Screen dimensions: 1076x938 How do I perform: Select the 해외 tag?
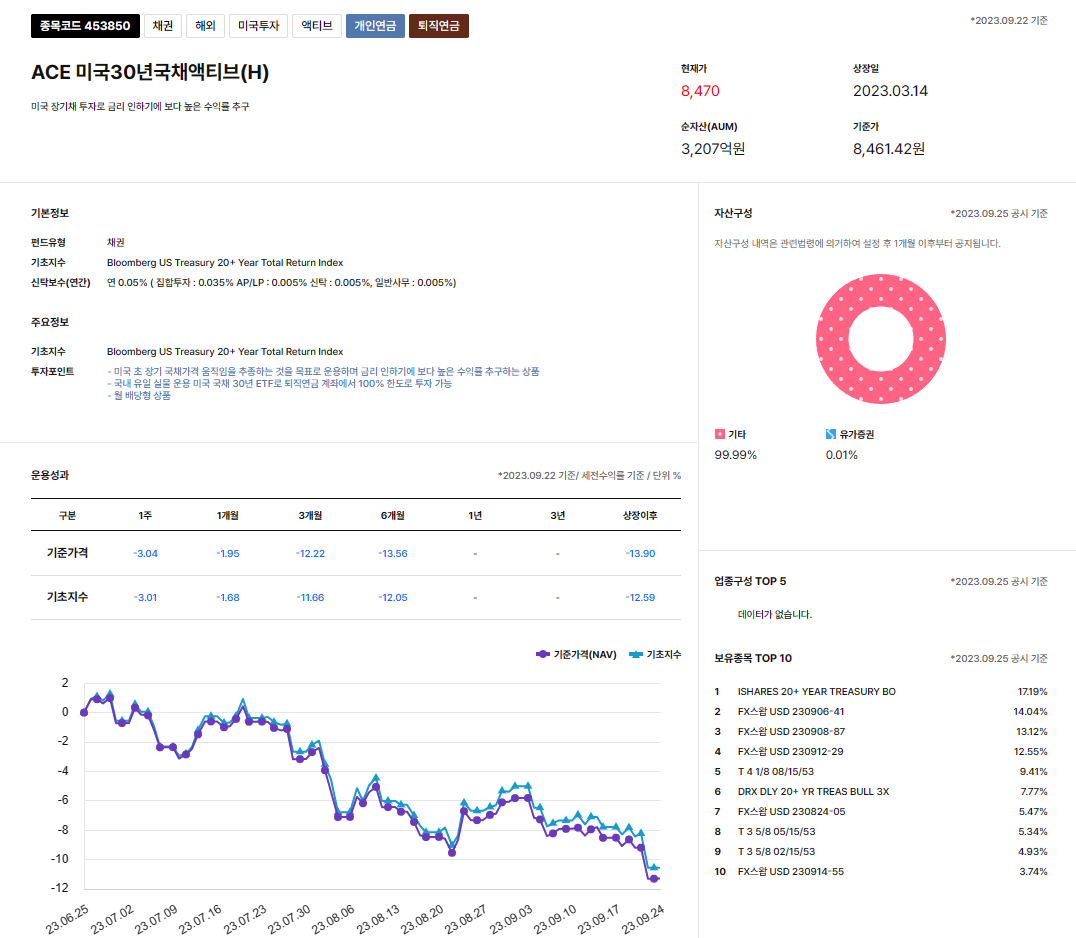(x=205, y=26)
